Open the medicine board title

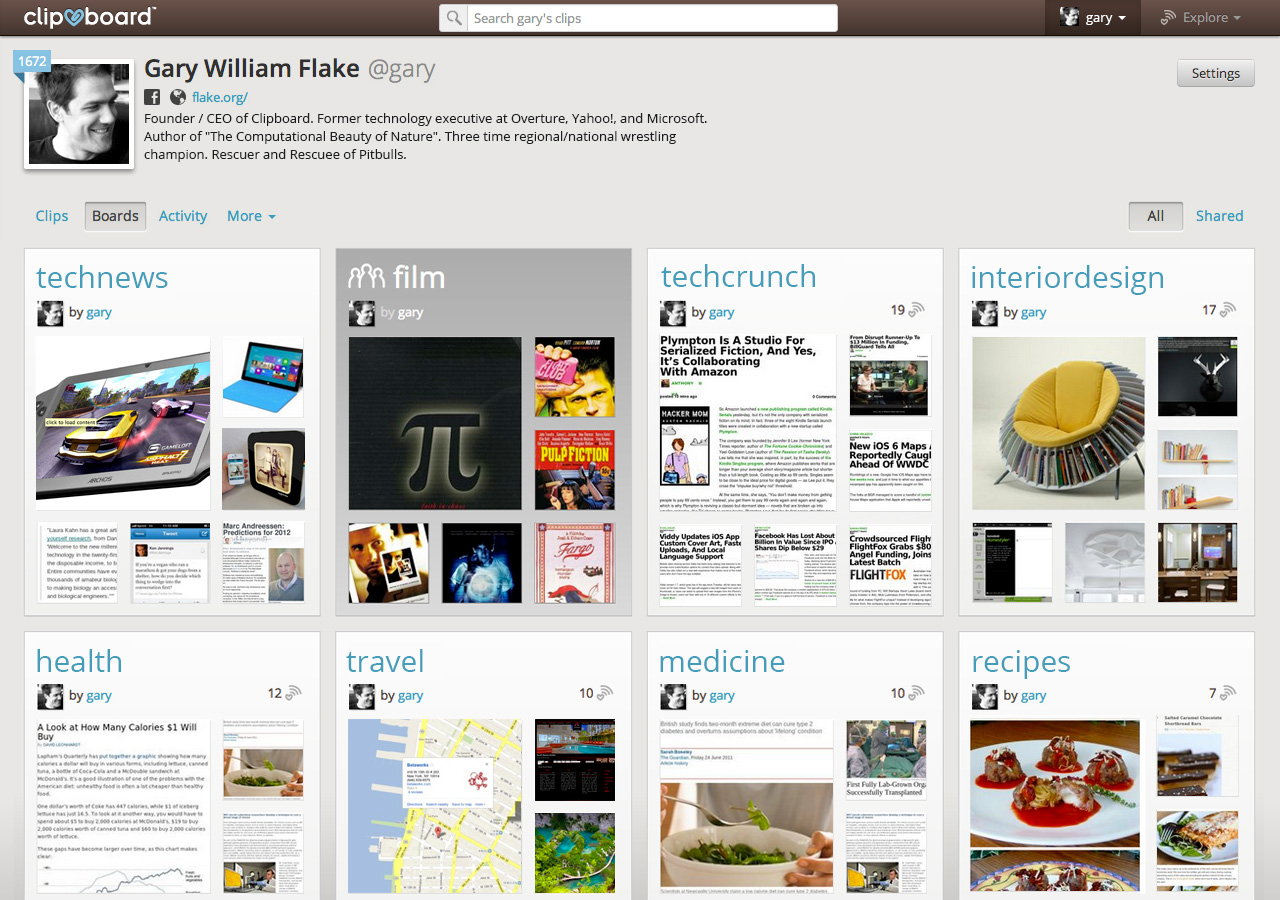point(722,661)
